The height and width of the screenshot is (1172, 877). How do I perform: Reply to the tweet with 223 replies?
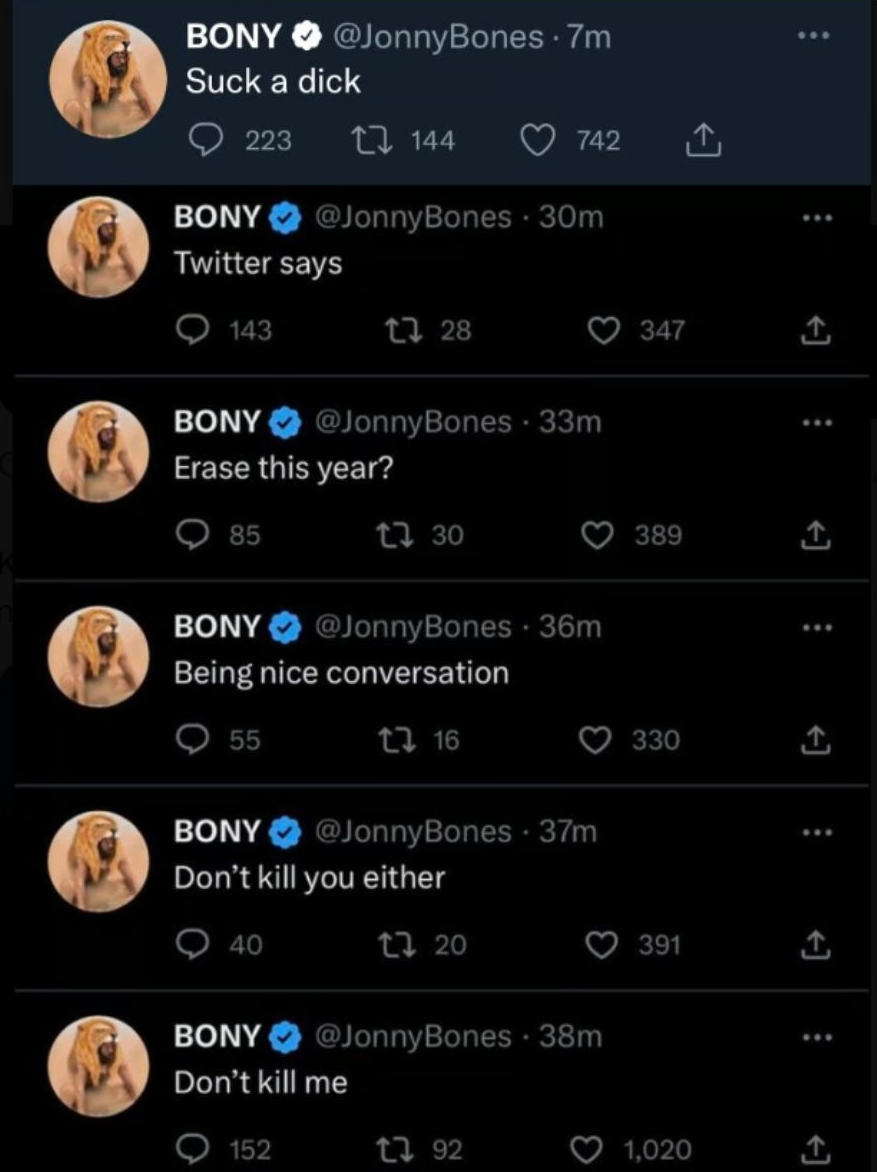[x=208, y=141]
